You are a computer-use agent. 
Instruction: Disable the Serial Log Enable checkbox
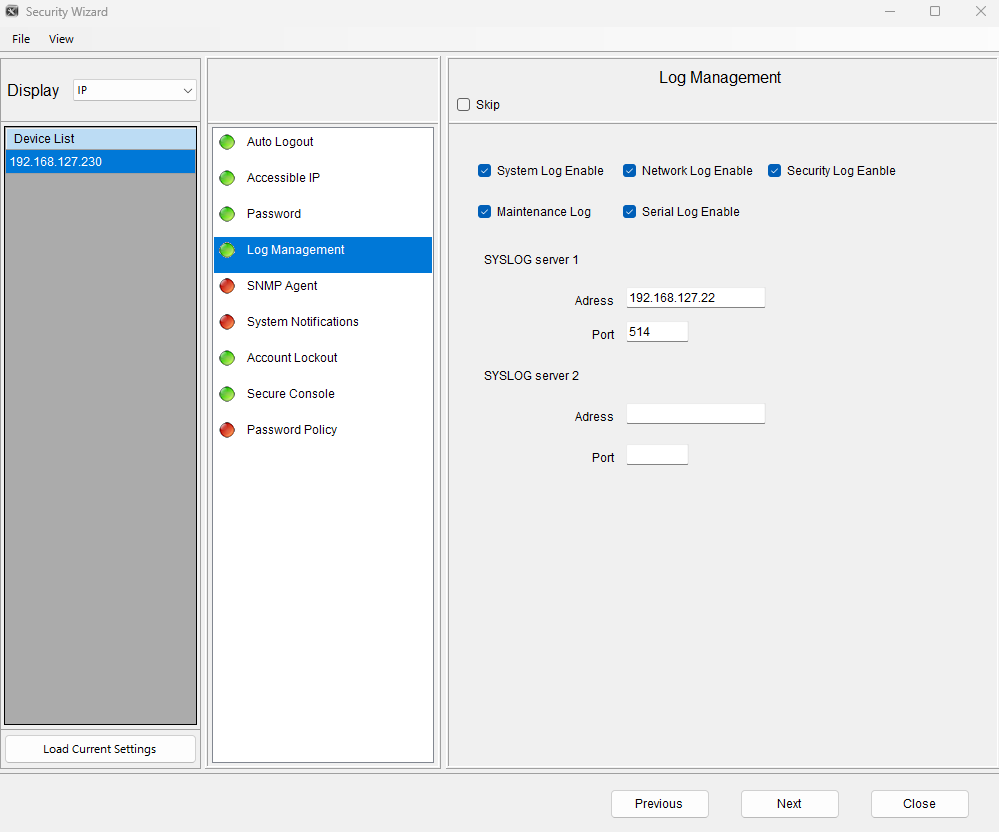630,212
